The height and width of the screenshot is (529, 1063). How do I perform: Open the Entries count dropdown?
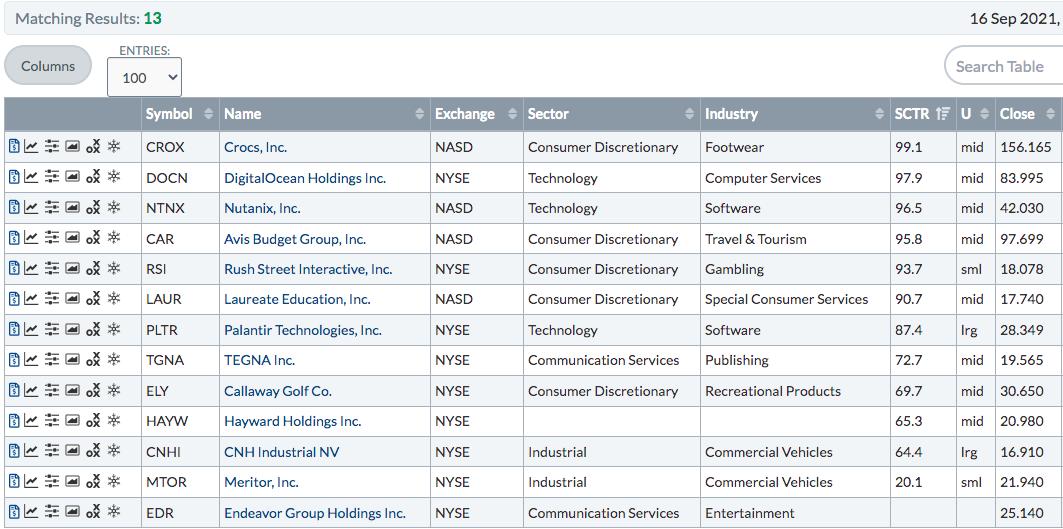(144, 77)
